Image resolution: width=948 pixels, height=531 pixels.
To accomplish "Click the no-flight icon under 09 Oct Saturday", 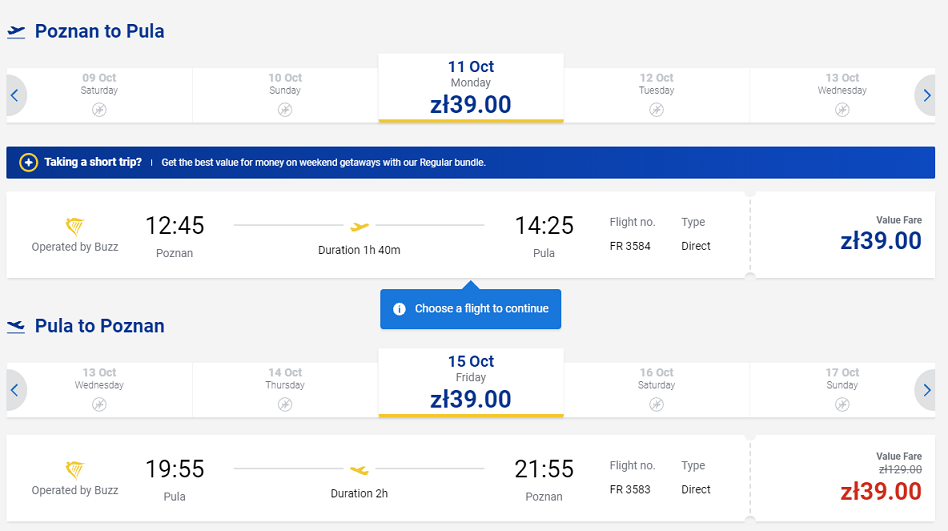I will coord(99,109).
